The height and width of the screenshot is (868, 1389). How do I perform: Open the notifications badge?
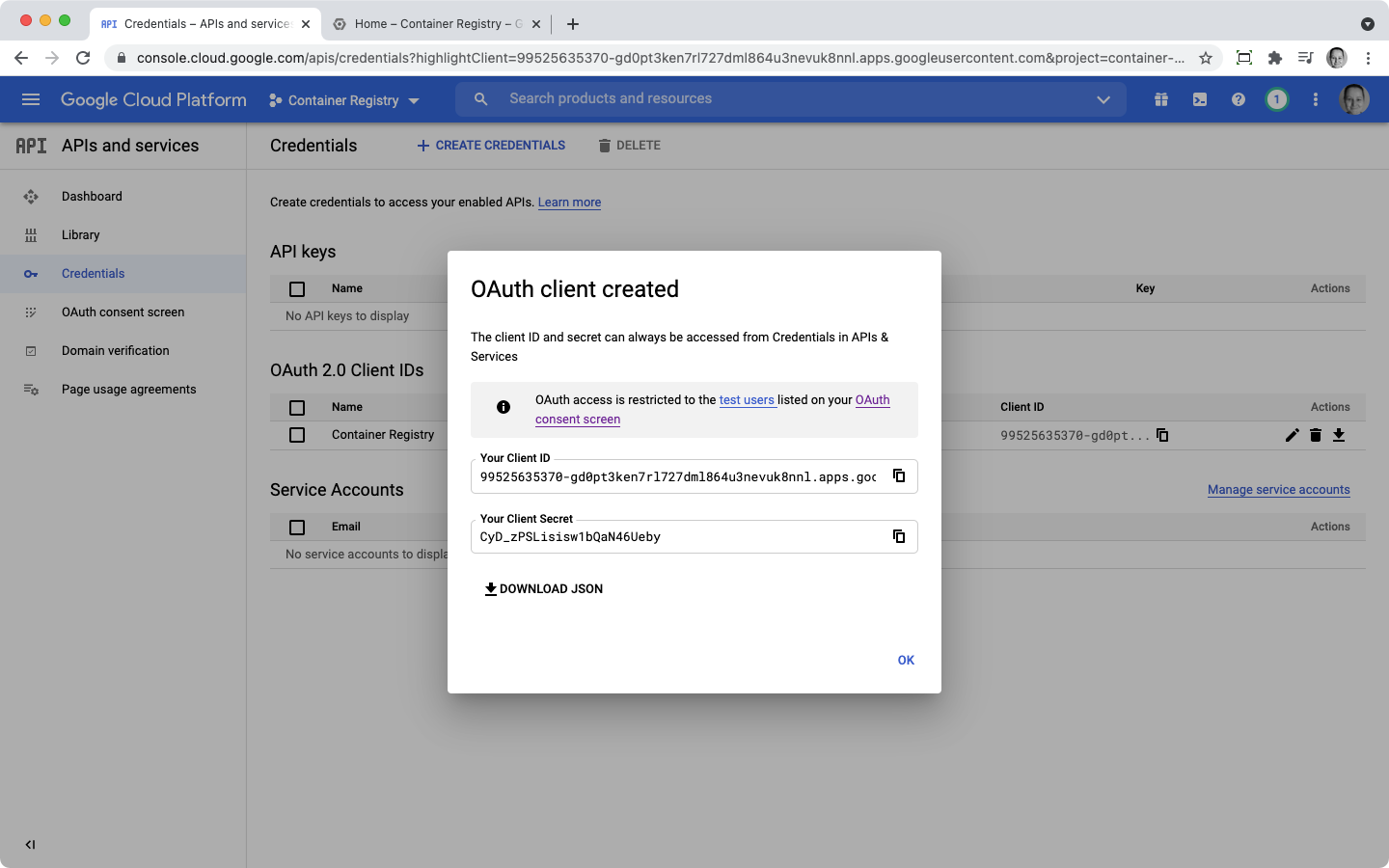point(1277,99)
